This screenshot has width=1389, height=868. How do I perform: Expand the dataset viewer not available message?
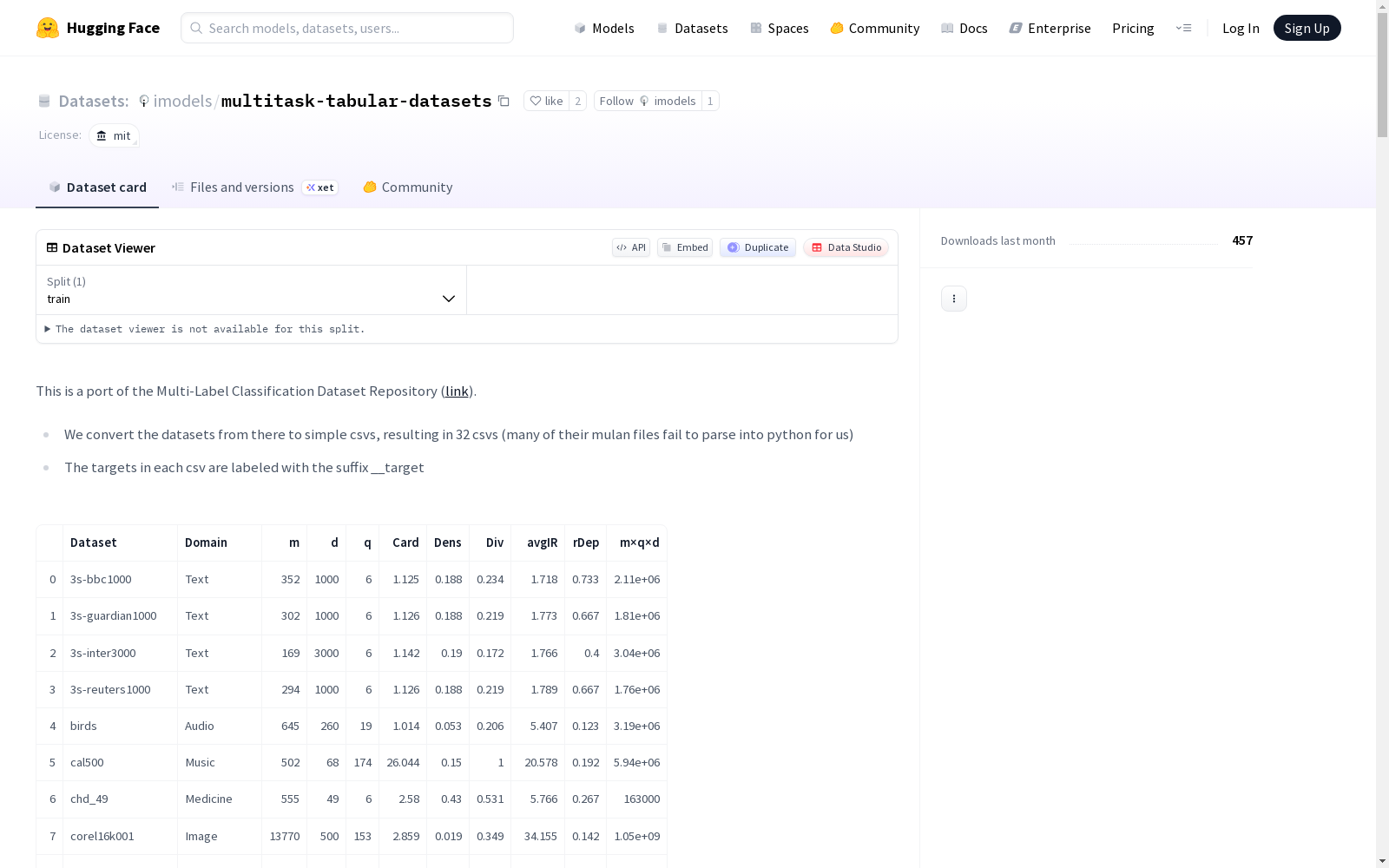click(205, 329)
